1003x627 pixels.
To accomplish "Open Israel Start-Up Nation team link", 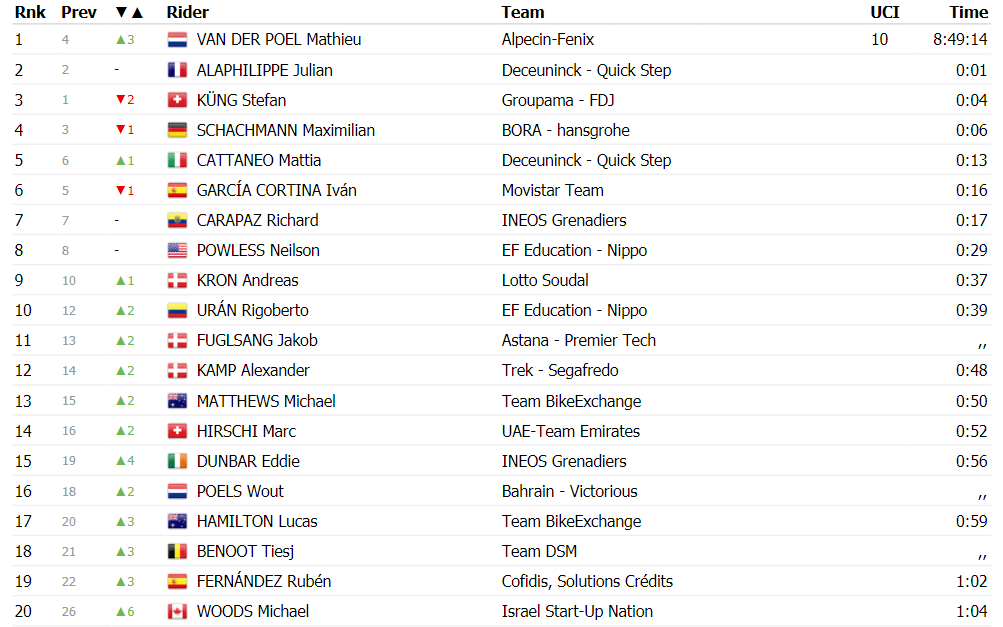I will point(577,612).
